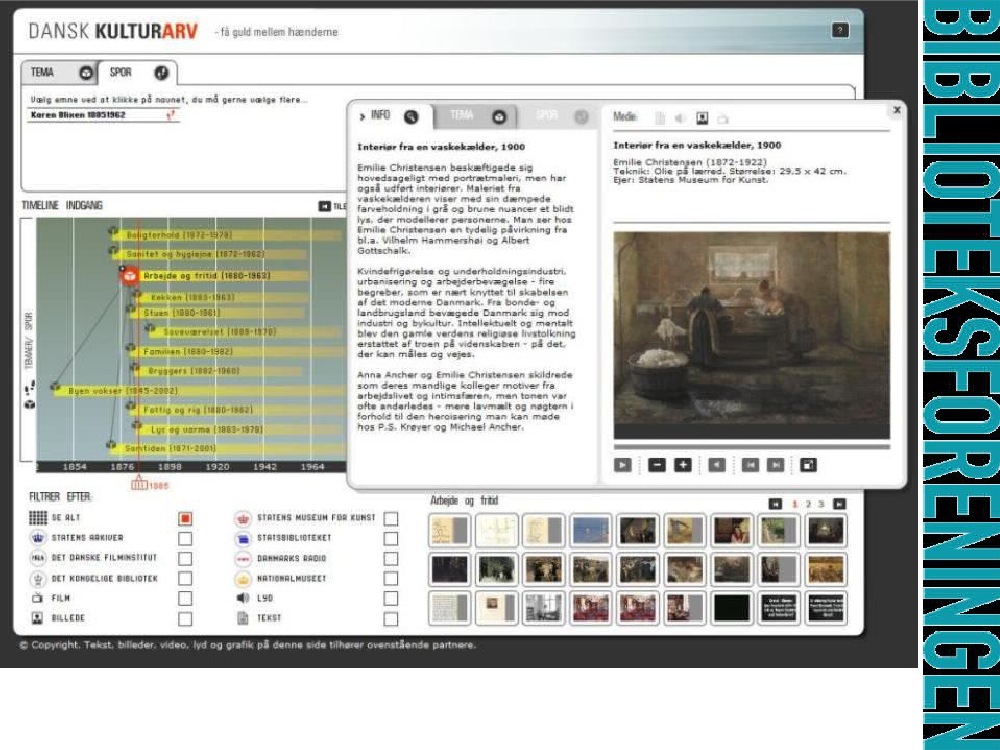Click the play button under the painting
The image size is (1000, 750).
coord(622,465)
